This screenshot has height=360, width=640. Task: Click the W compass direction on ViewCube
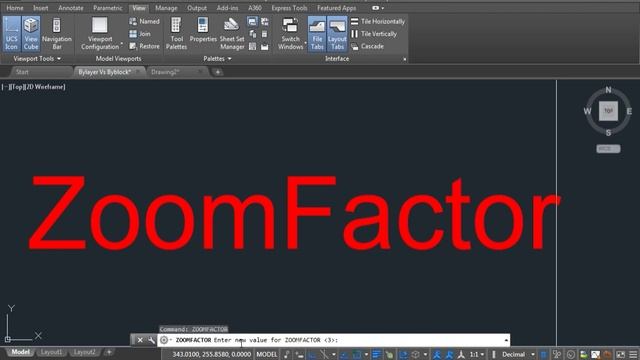(x=587, y=111)
